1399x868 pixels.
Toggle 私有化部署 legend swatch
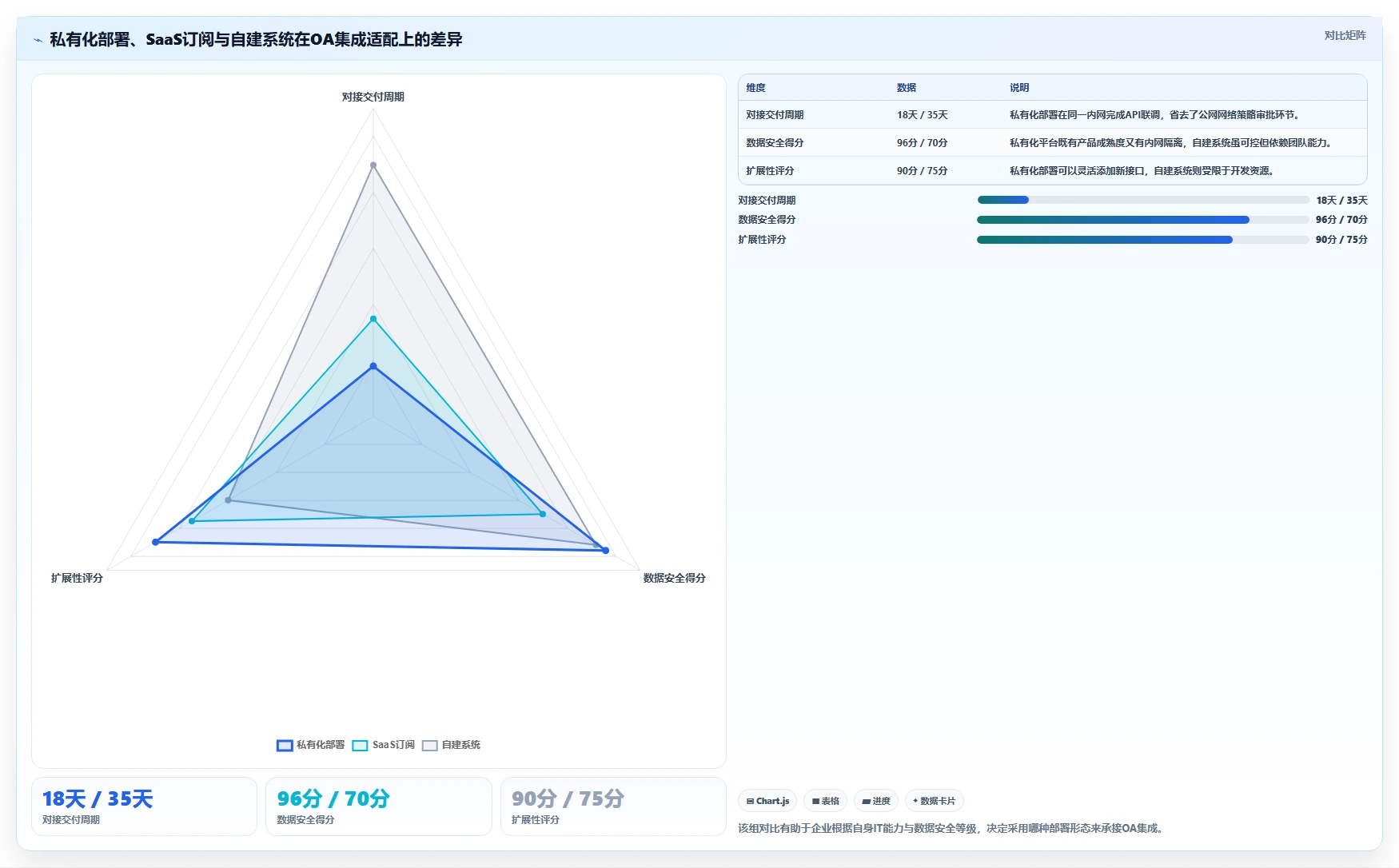coord(285,745)
